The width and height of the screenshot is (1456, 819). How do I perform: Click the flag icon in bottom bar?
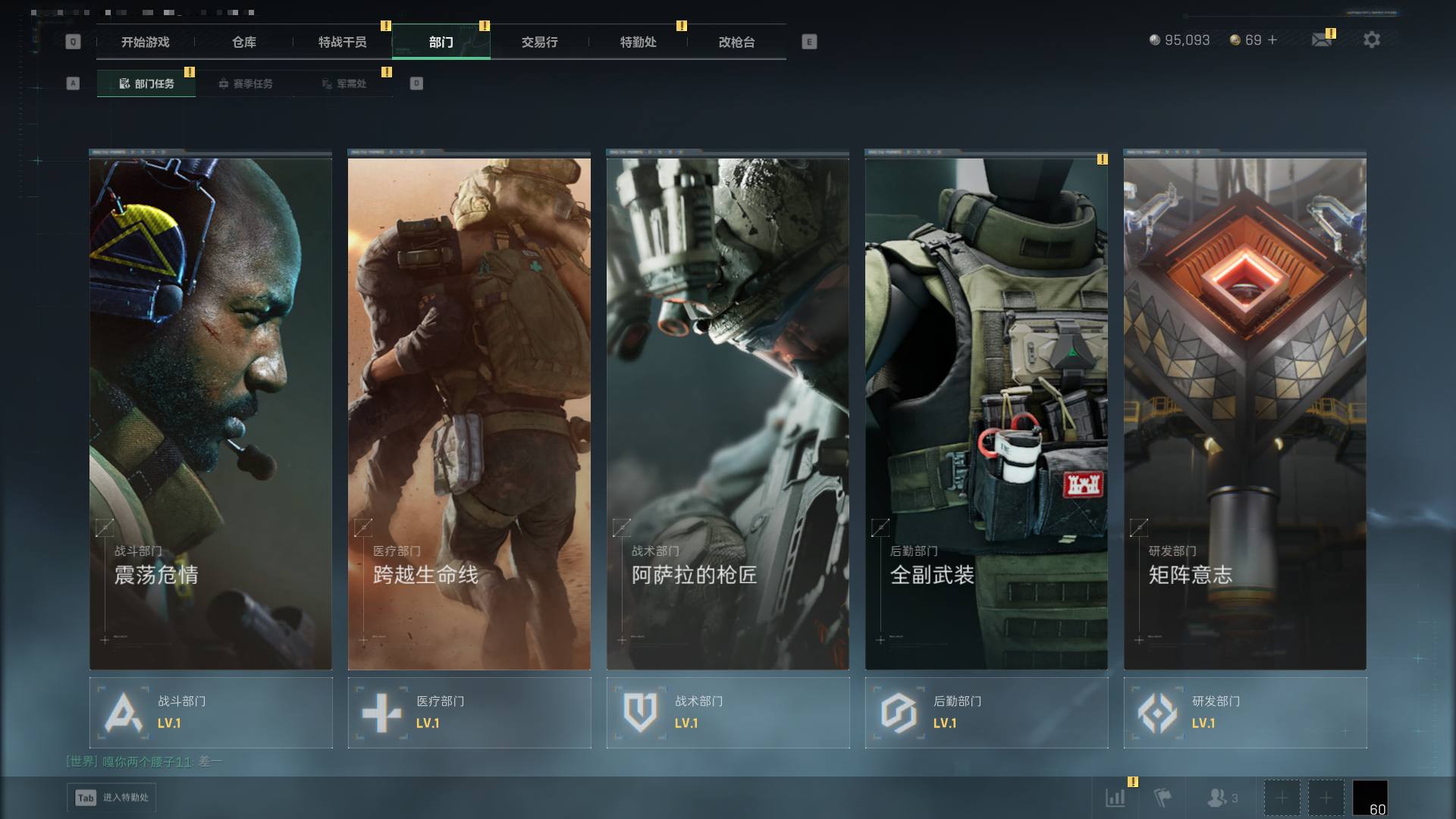(x=1162, y=798)
